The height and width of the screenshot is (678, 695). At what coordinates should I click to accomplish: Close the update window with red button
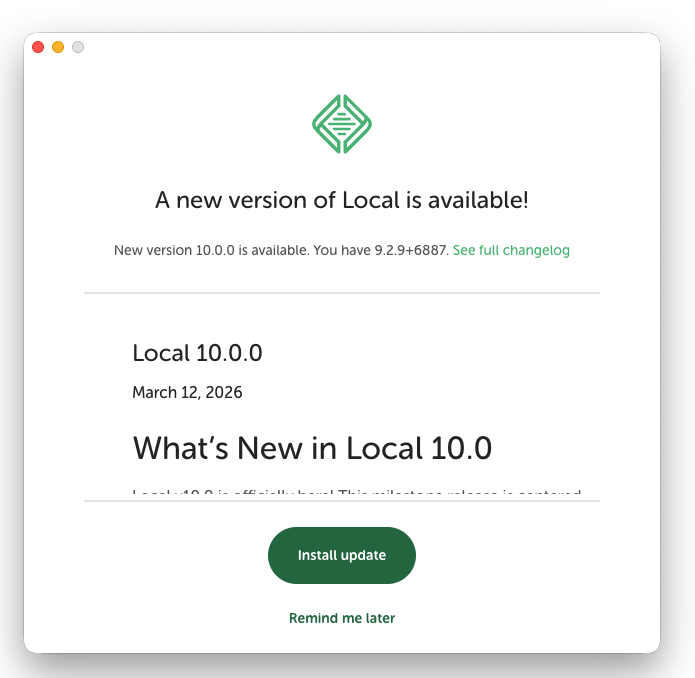[x=38, y=47]
